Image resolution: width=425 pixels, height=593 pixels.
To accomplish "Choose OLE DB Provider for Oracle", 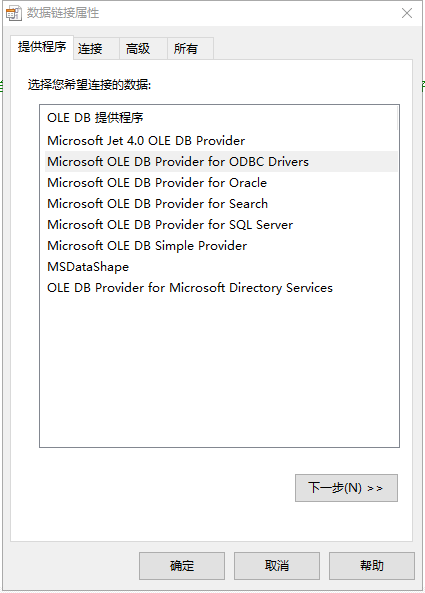I will (x=221, y=183).
